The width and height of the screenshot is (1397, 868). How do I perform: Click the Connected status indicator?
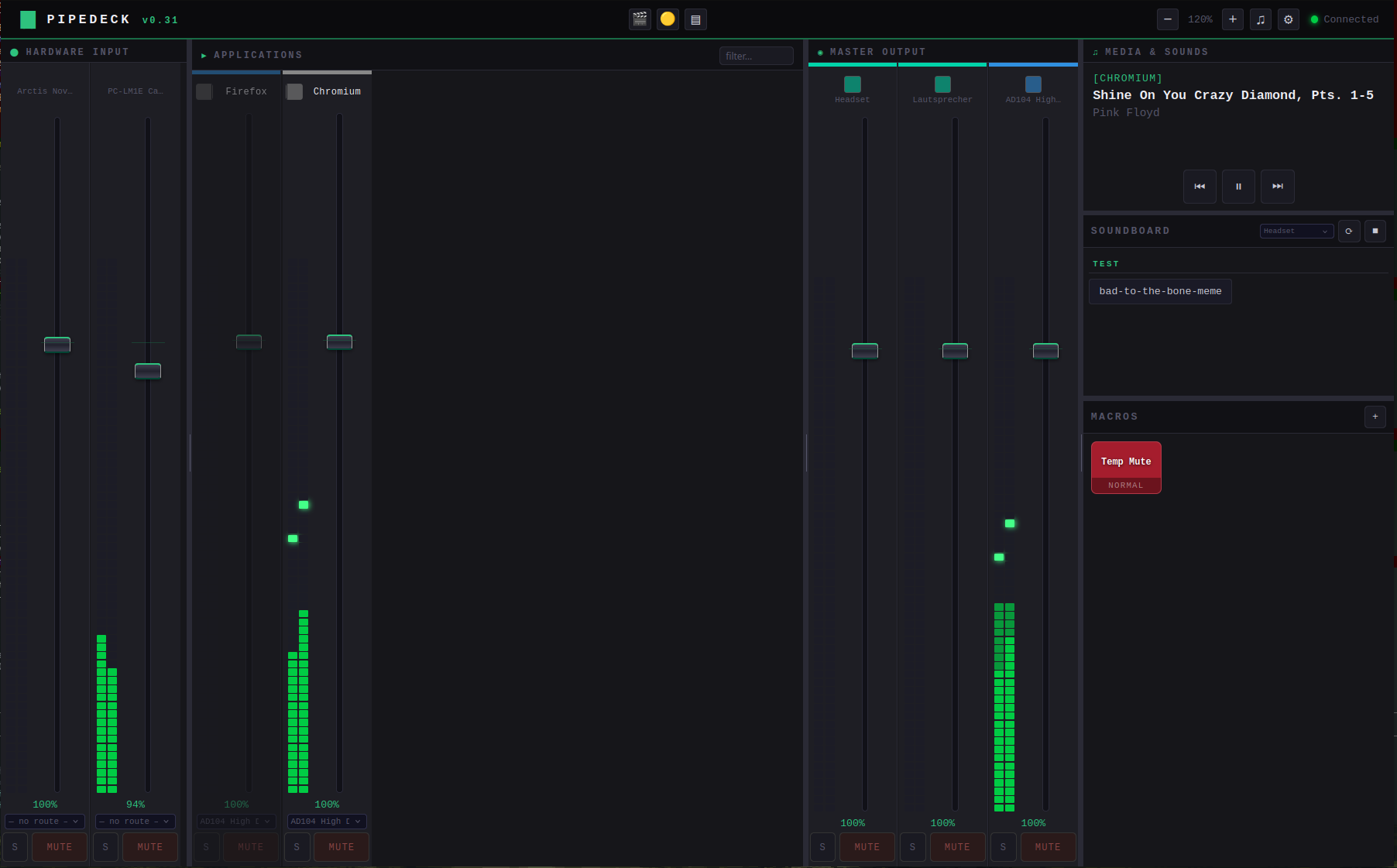(1344, 19)
